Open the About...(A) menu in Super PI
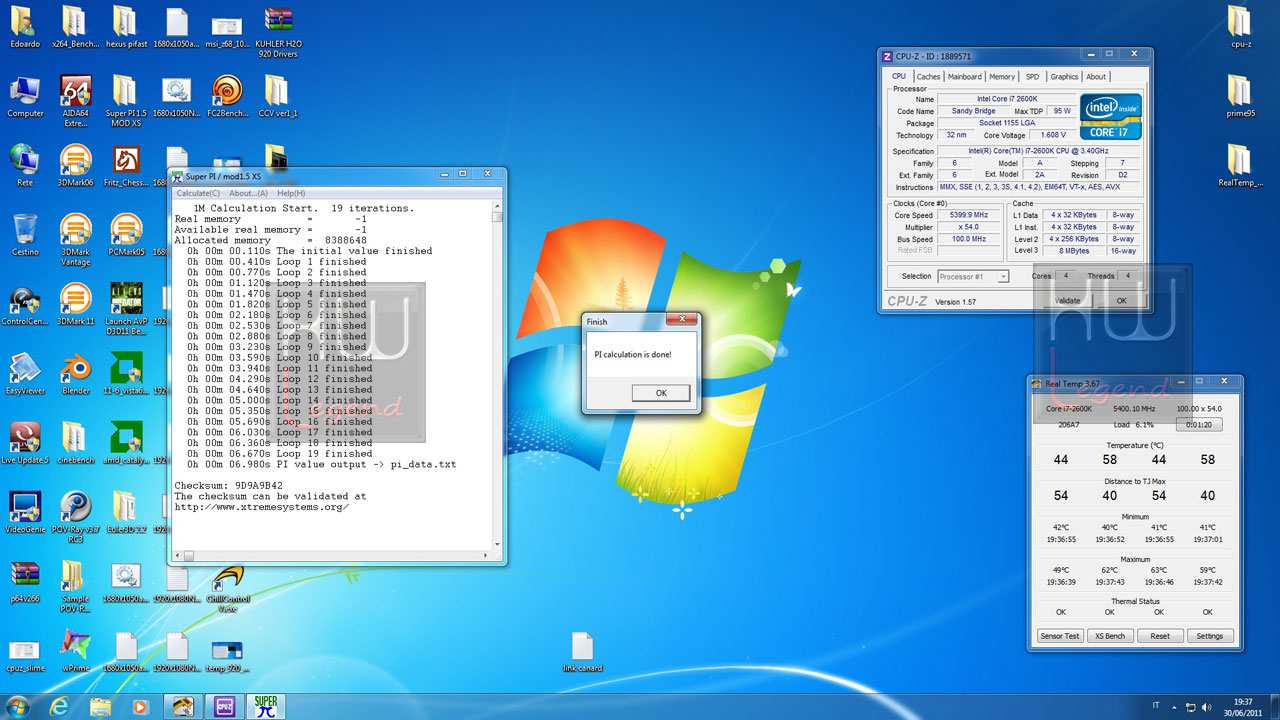Image resolution: width=1280 pixels, height=720 pixels. (x=248, y=193)
